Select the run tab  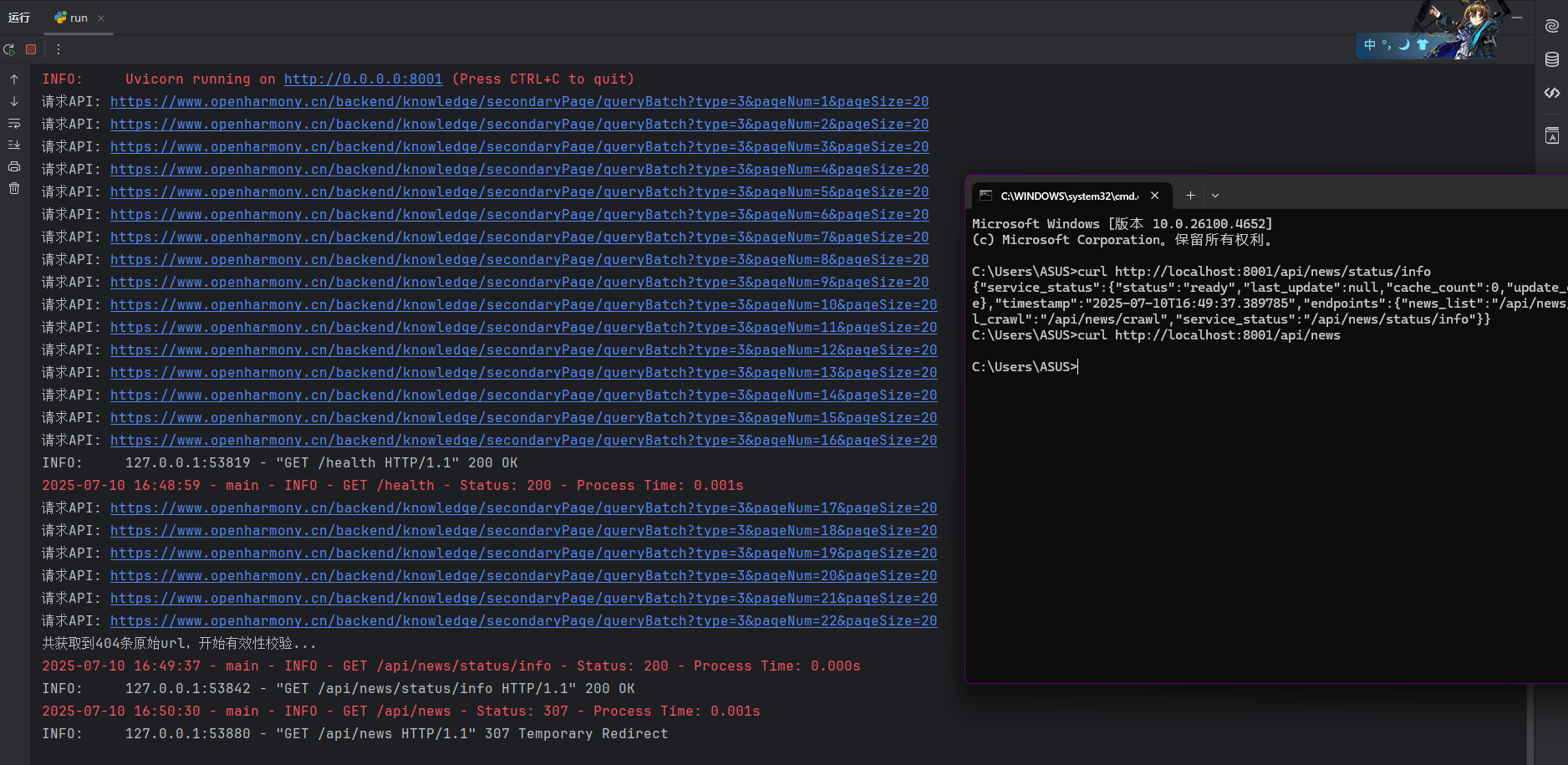pyautogui.click(x=72, y=18)
